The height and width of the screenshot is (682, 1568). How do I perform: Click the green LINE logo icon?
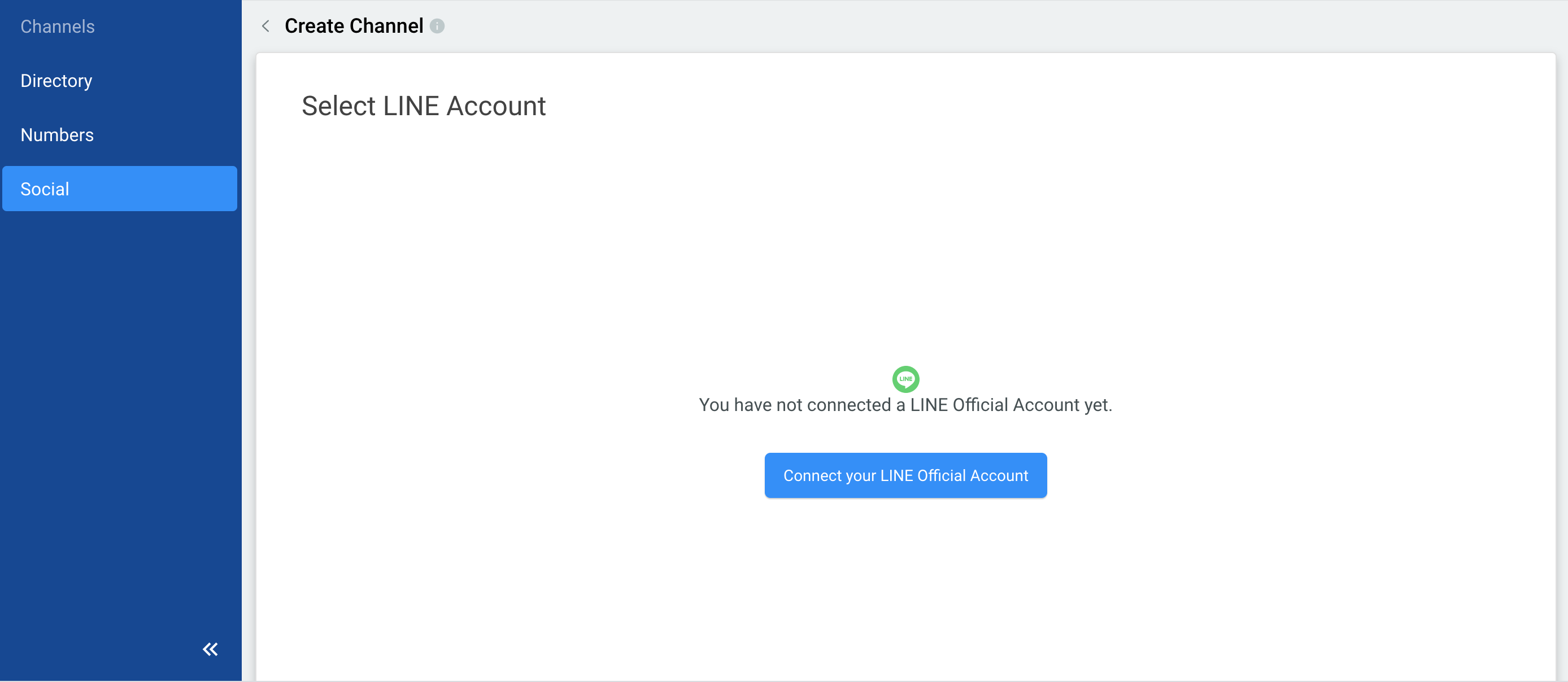pyautogui.click(x=905, y=378)
